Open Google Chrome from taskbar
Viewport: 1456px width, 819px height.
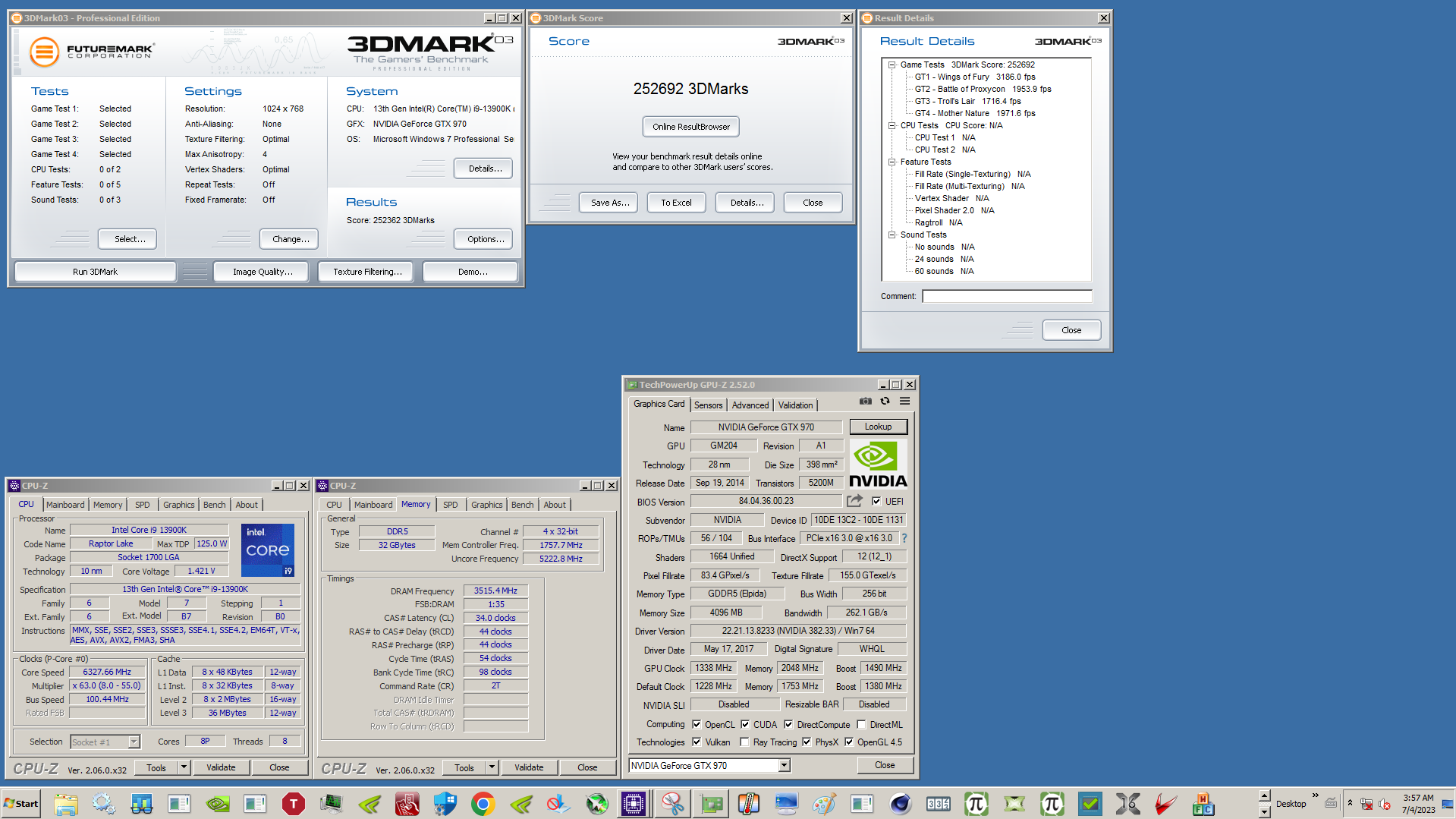[x=483, y=803]
